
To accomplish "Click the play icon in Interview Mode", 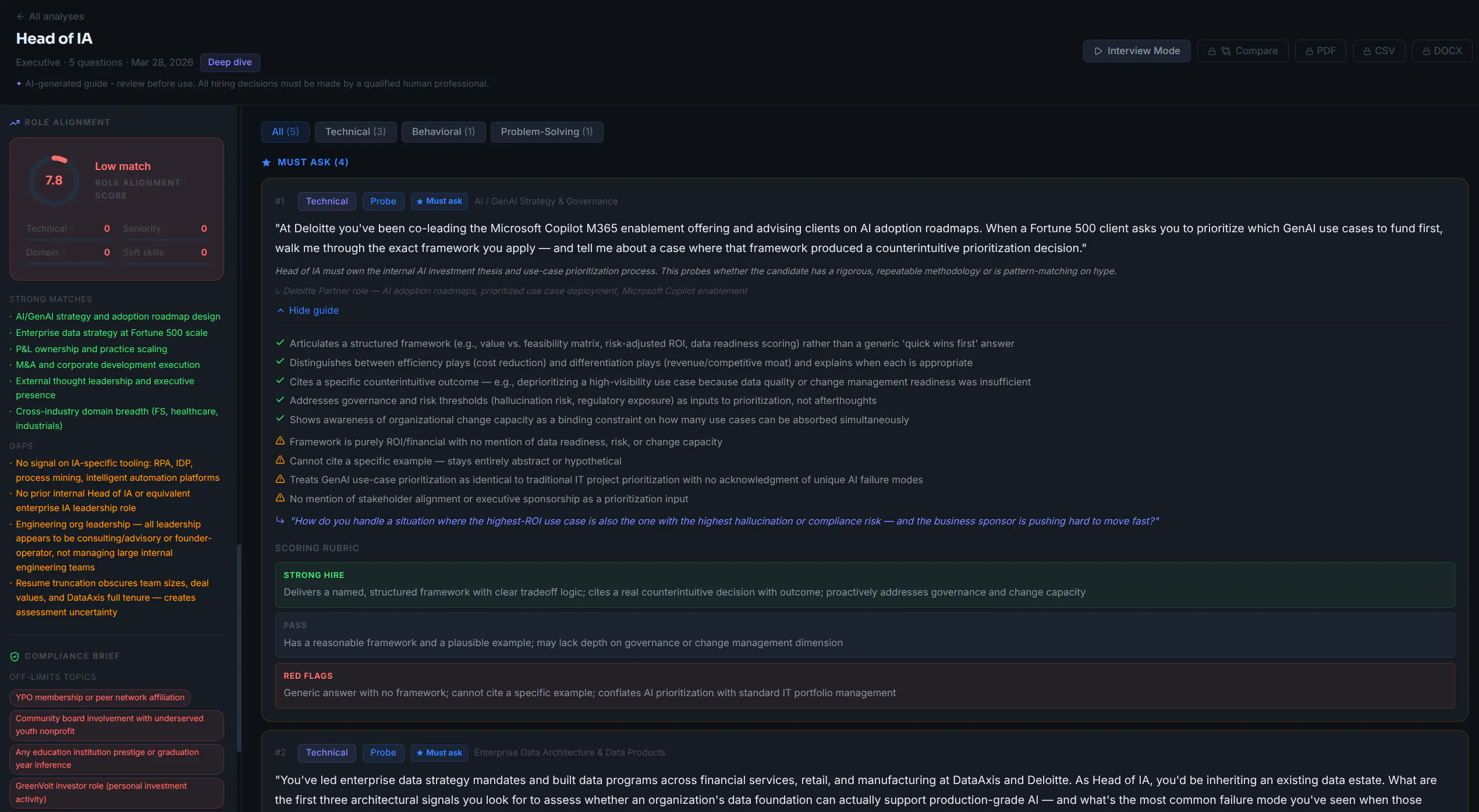I will point(1098,51).
